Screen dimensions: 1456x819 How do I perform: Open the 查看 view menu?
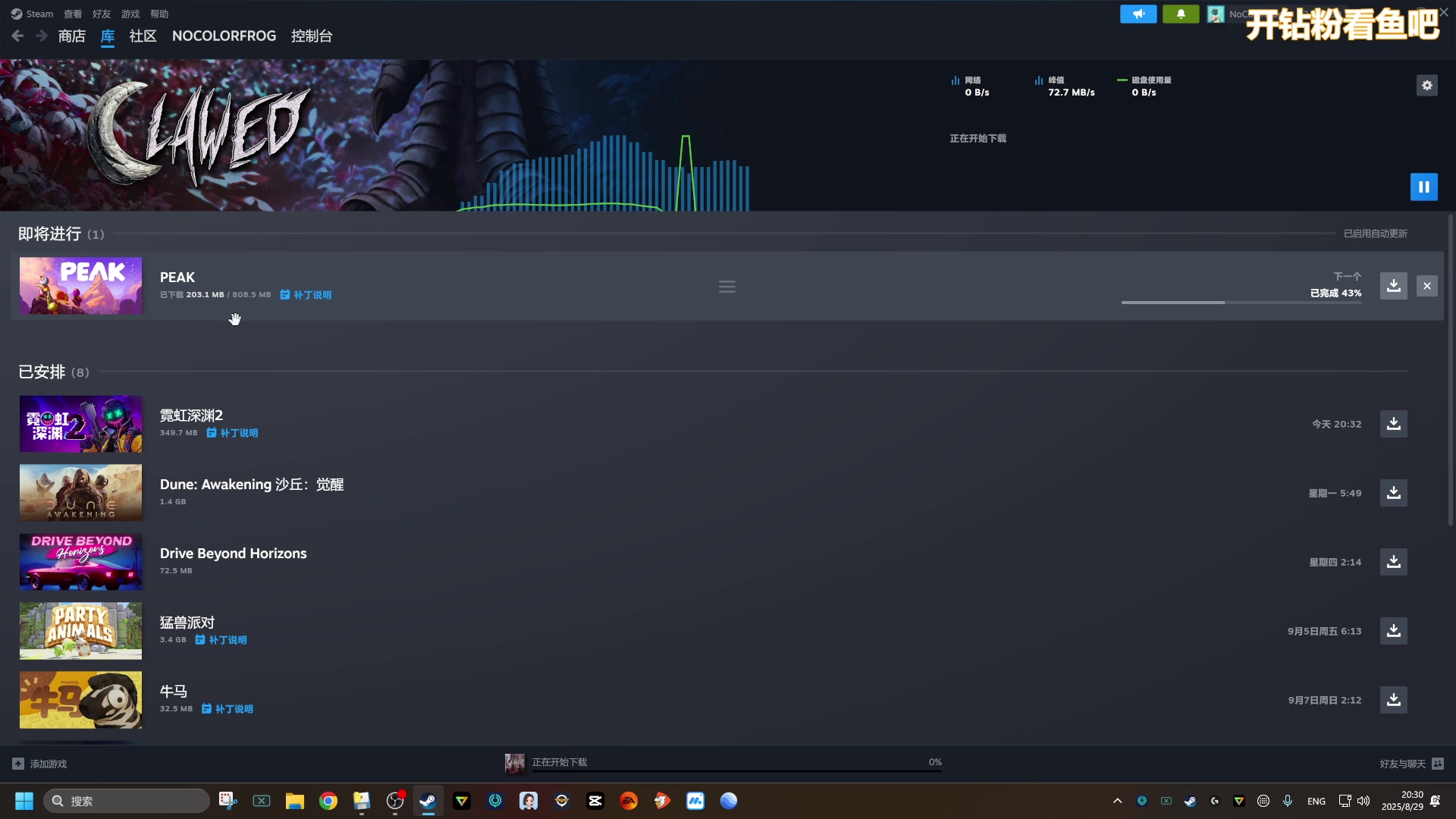[73, 14]
